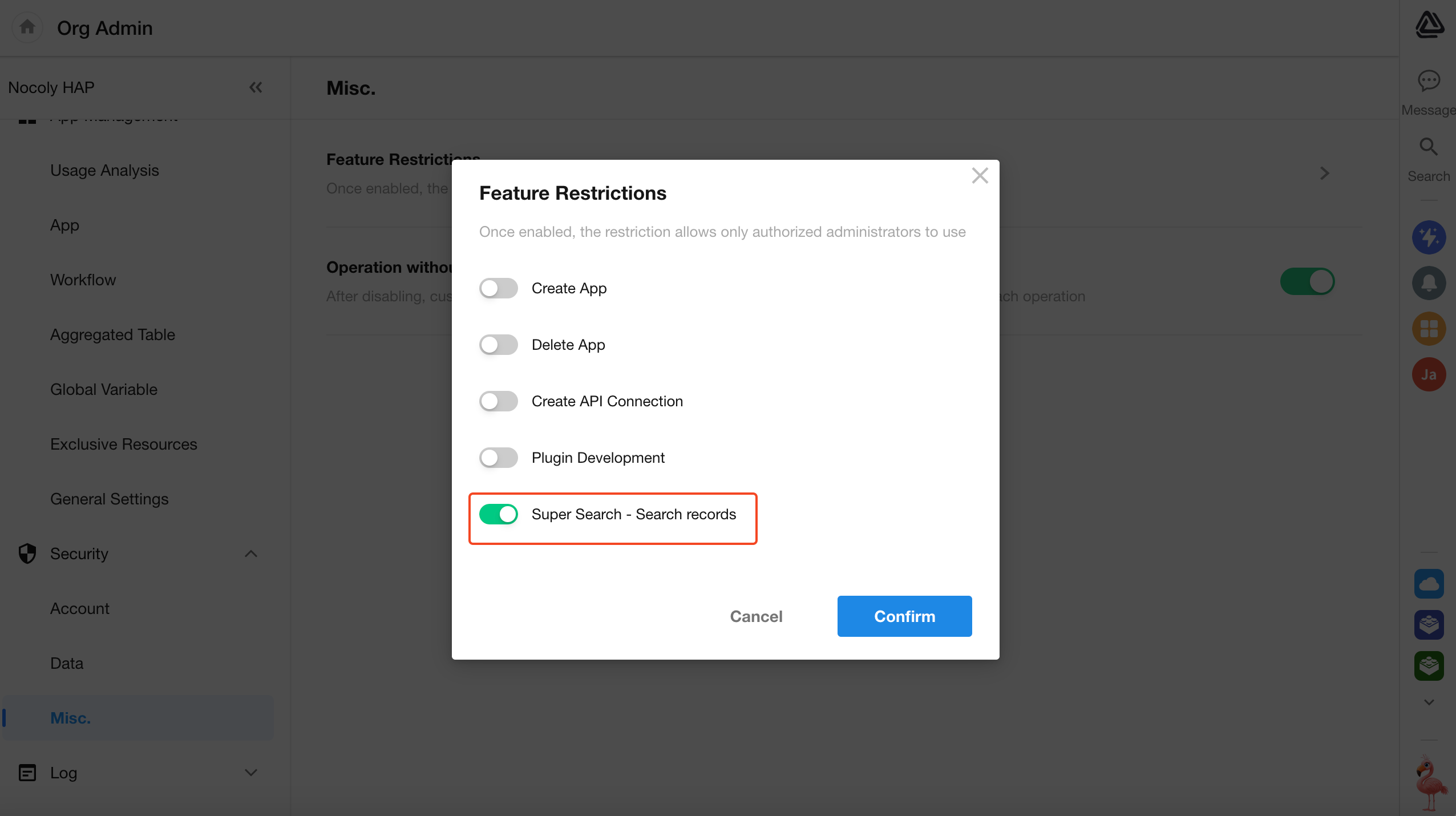Screen dimensions: 1456x816
Task: Select Global Variable menu item
Action: [x=104, y=389]
